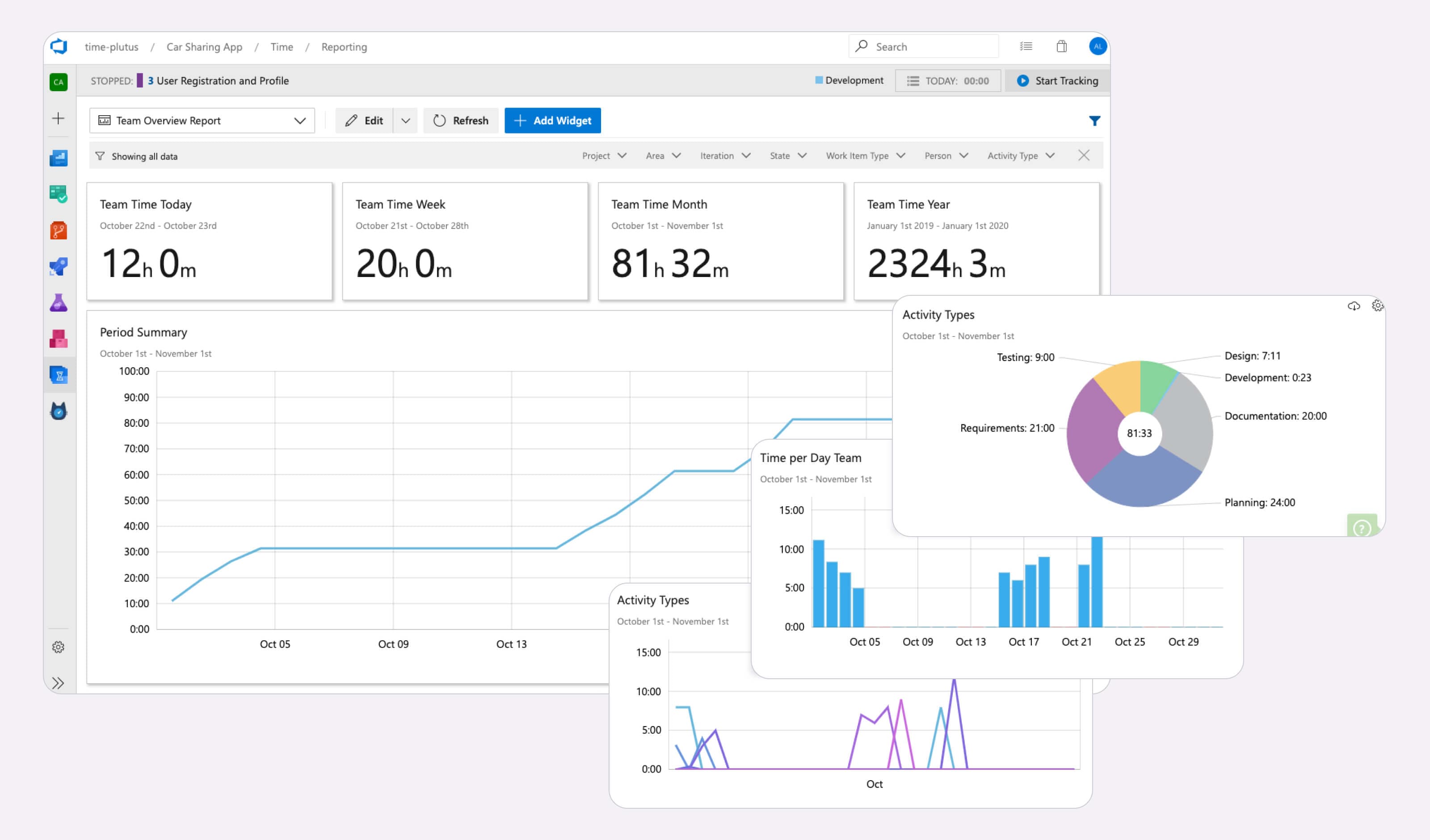Open the Boards icon in the sidebar
Viewport: 1430px width, 840px height.
tap(59, 194)
